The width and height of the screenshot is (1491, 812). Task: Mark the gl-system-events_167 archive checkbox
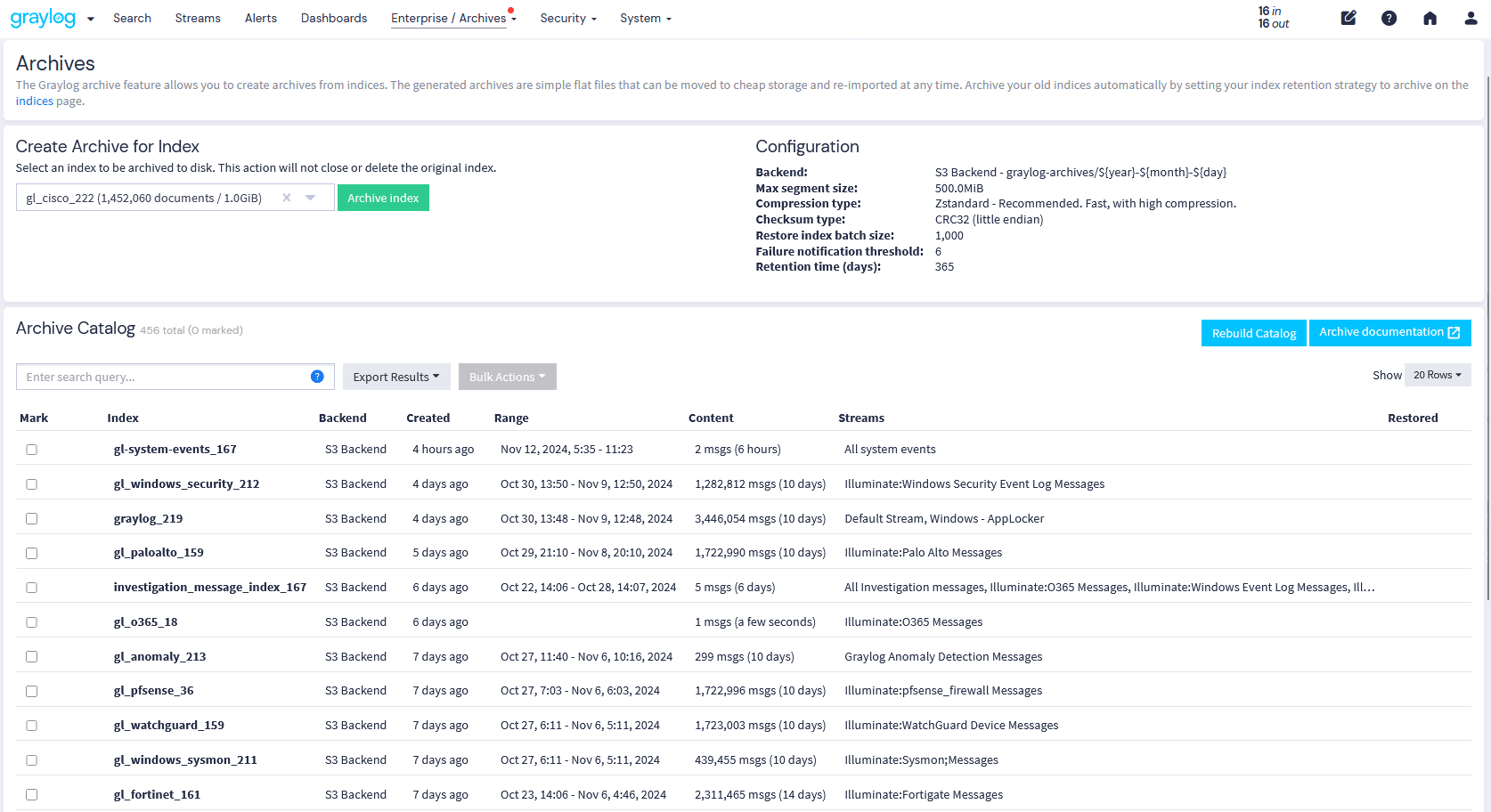click(32, 450)
